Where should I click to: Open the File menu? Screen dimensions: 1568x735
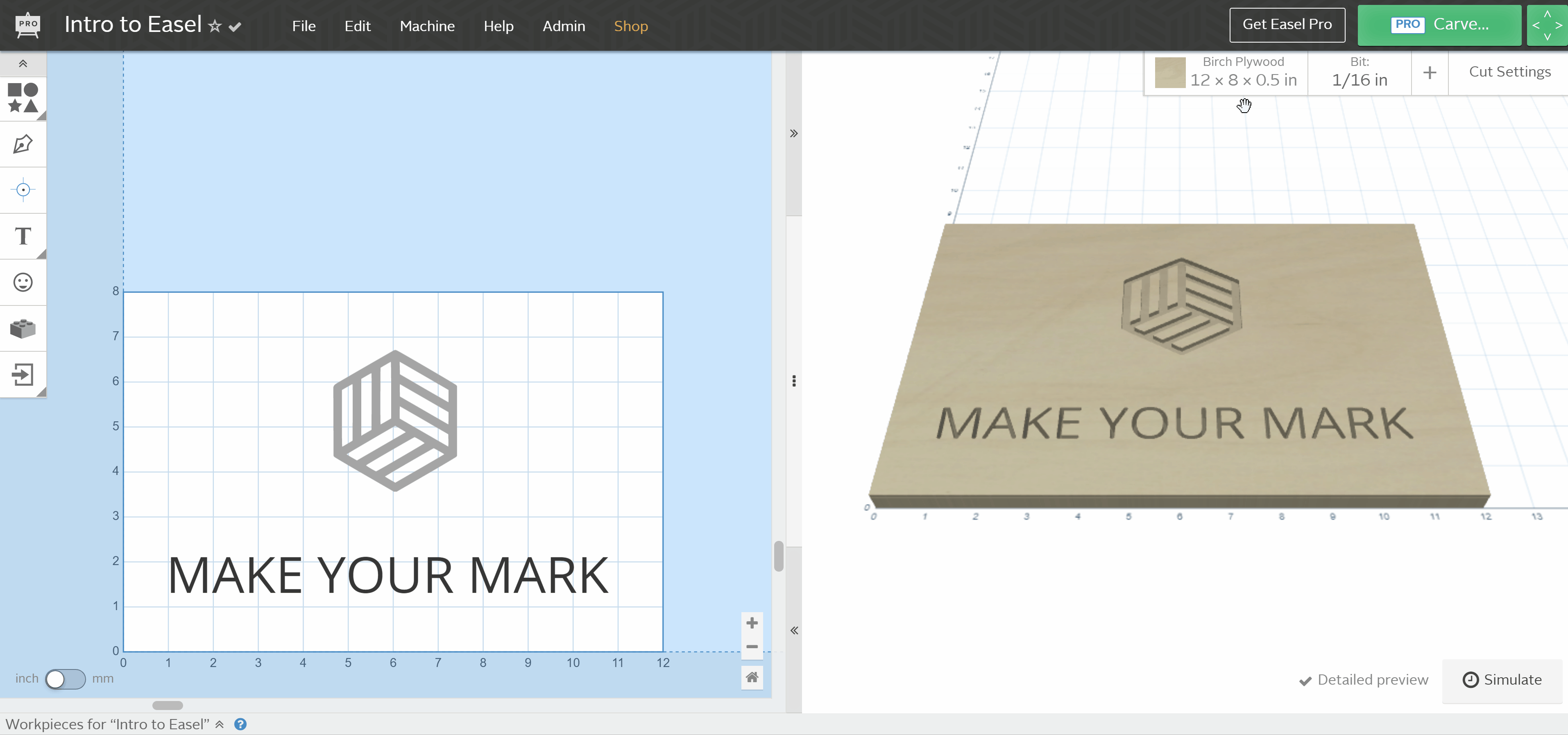(x=303, y=26)
